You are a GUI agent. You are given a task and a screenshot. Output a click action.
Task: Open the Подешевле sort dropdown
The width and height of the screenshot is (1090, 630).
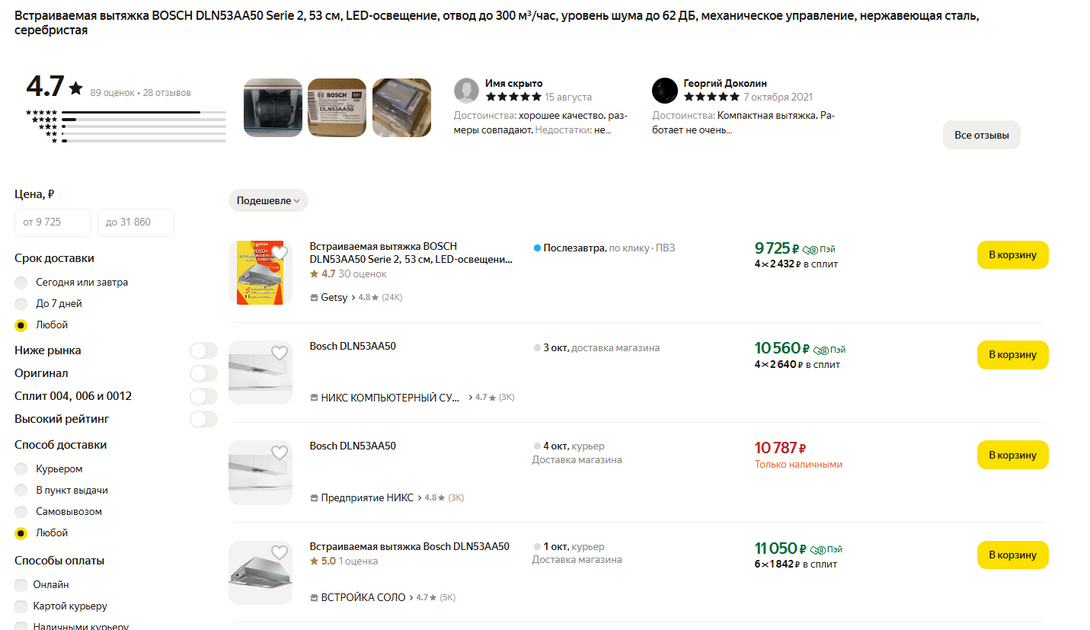(x=268, y=200)
